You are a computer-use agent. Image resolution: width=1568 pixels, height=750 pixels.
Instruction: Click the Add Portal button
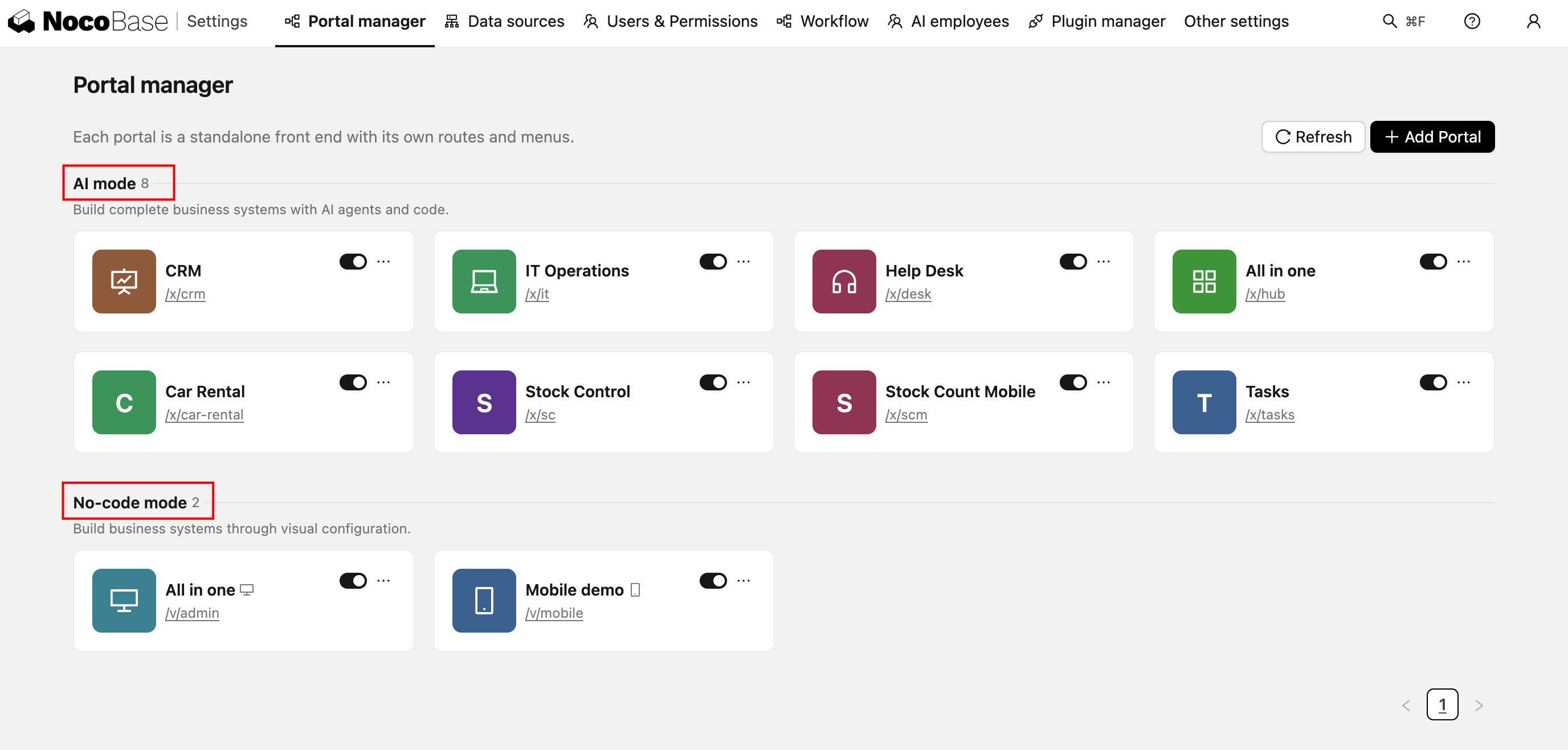[1432, 137]
